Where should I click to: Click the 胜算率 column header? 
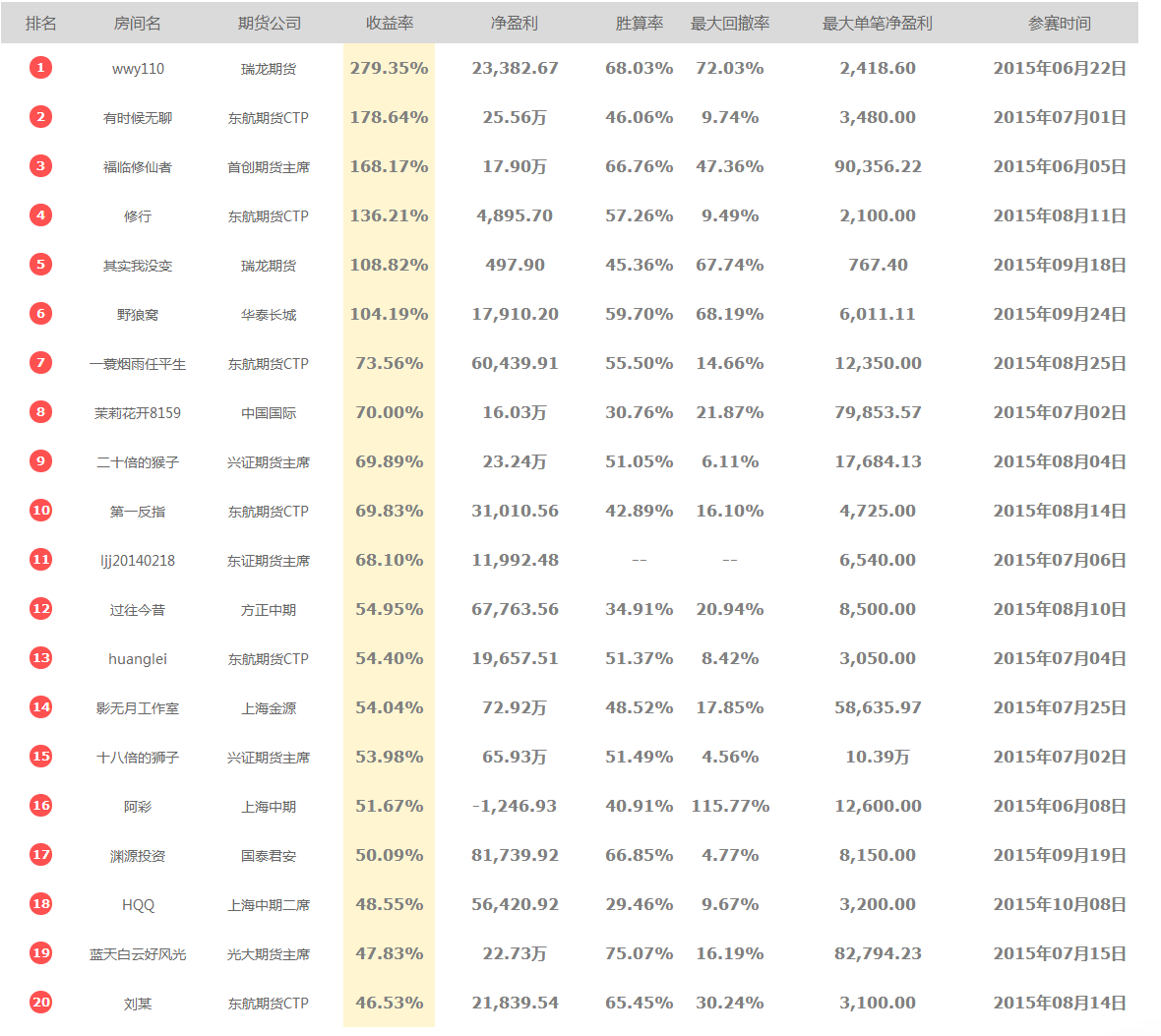tap(639, 23)
